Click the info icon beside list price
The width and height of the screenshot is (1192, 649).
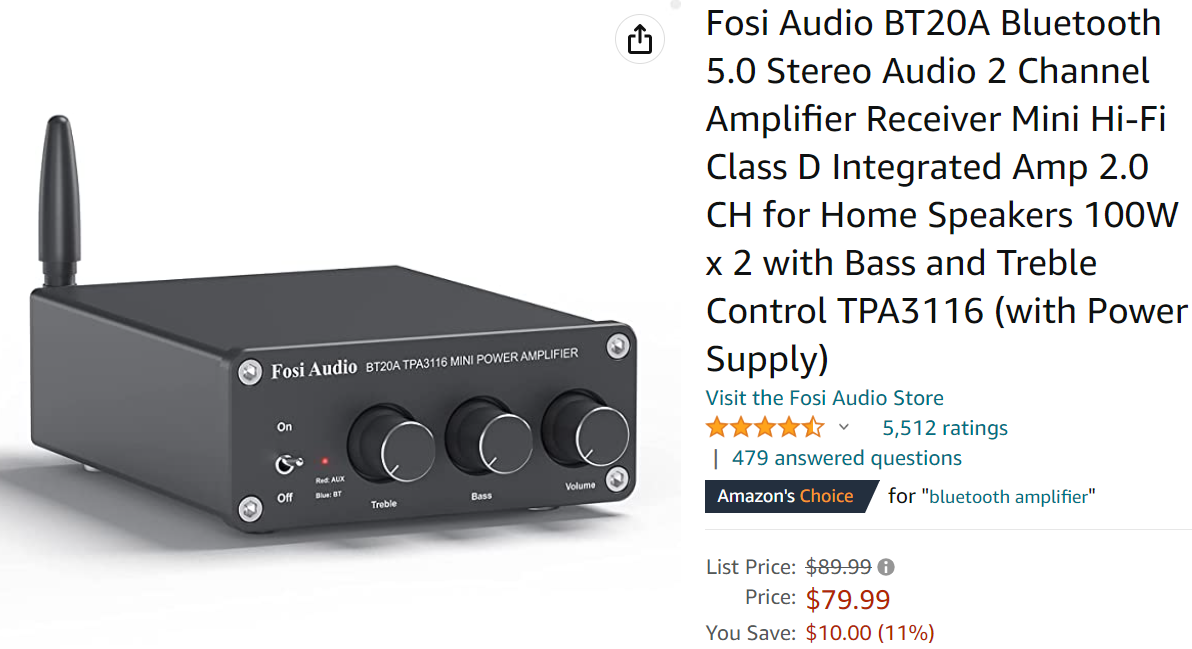(886, 567)
